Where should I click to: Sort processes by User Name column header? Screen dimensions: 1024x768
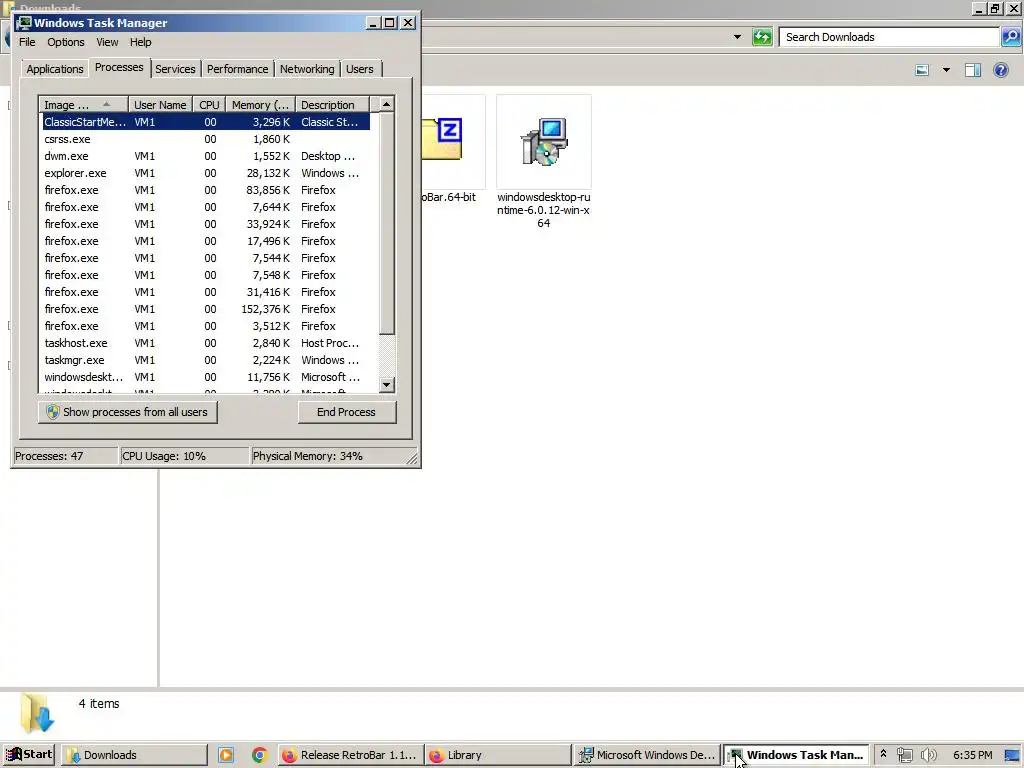click(160, 104)
